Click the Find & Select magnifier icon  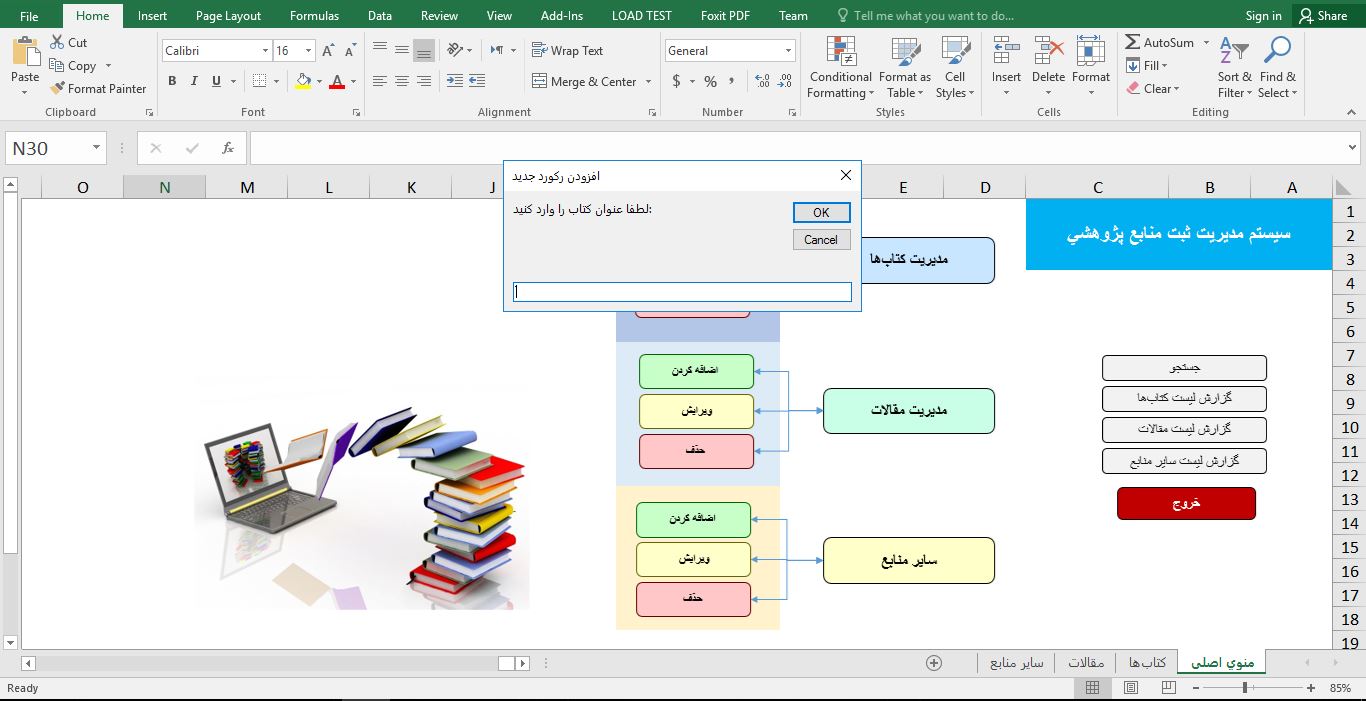click(1277, 52)
